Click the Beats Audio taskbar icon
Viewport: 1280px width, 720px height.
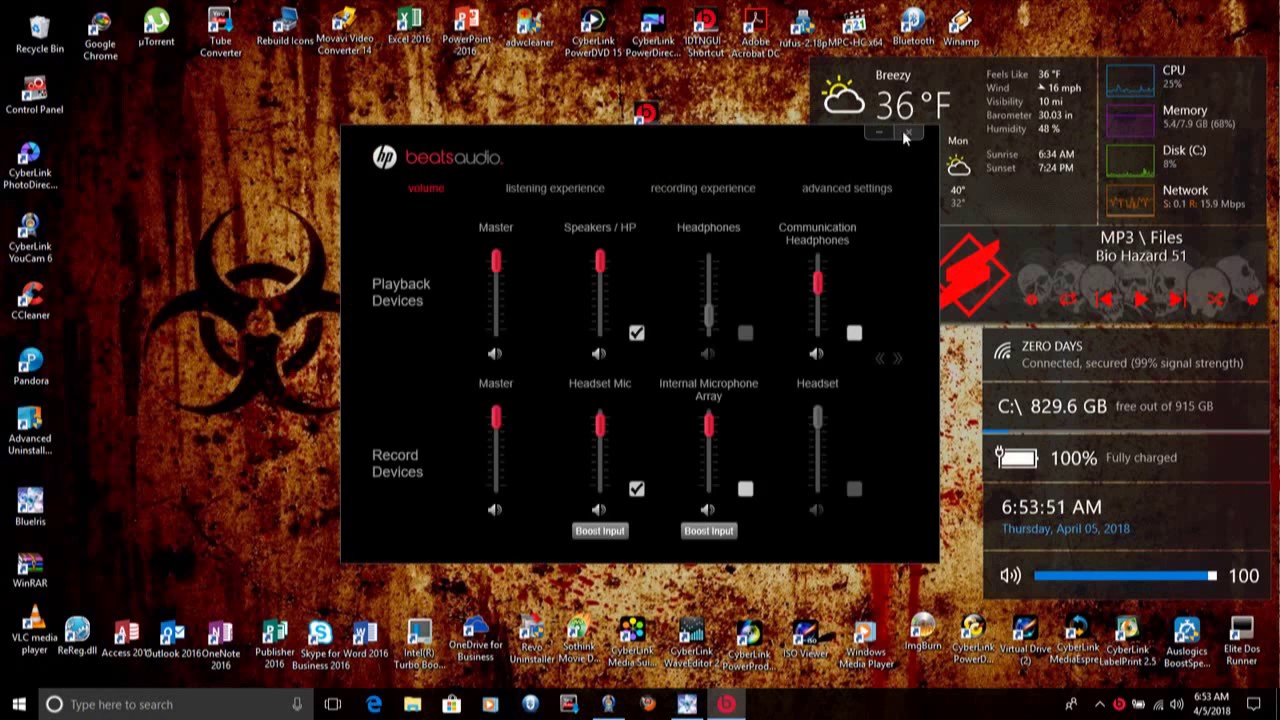[x=726, y=704]
